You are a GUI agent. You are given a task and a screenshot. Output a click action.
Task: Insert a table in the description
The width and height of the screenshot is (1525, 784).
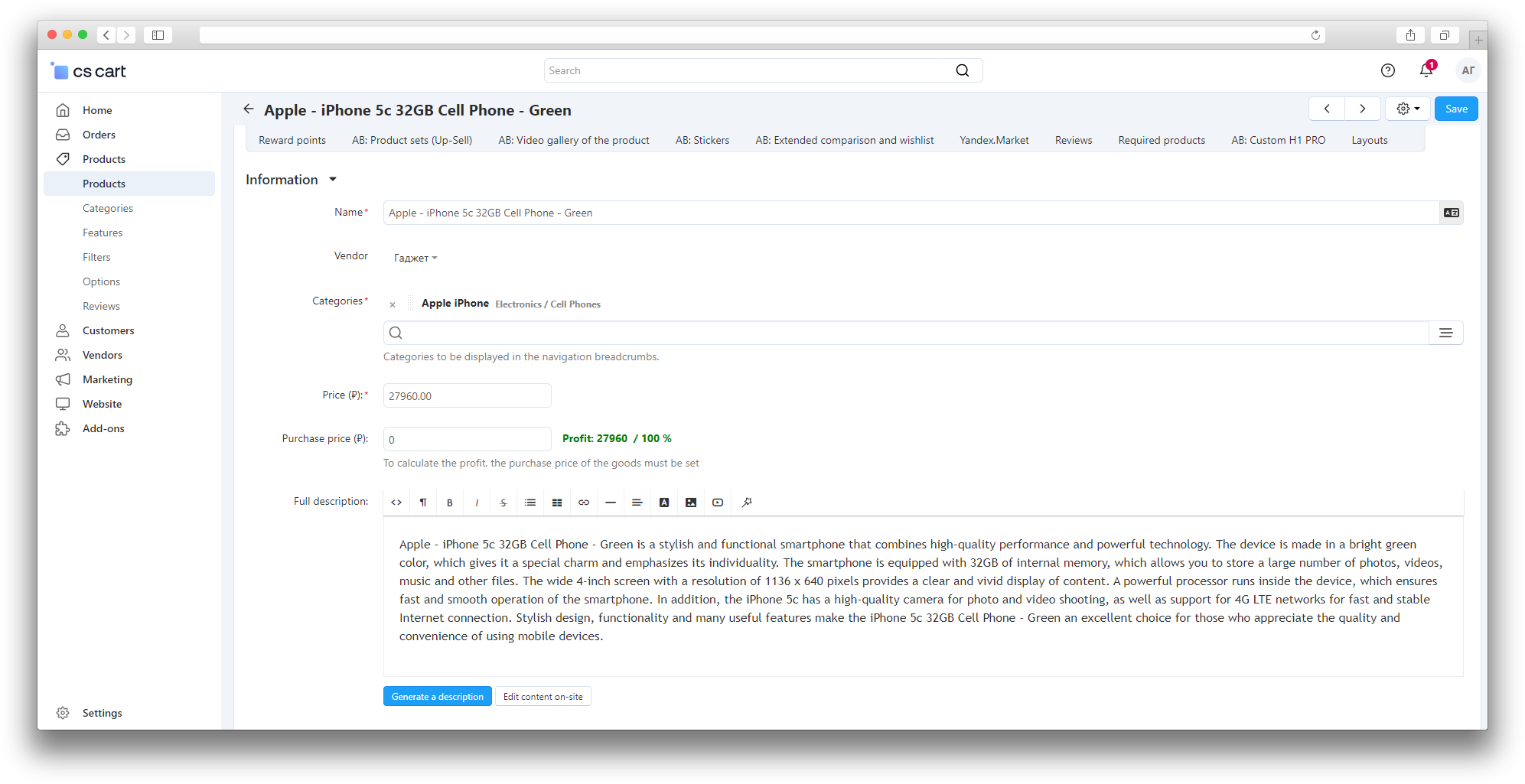tap(557, 503)
